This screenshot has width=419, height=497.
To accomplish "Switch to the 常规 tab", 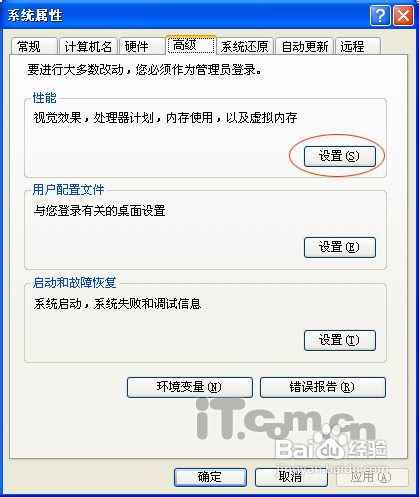I will pos(34,46).
